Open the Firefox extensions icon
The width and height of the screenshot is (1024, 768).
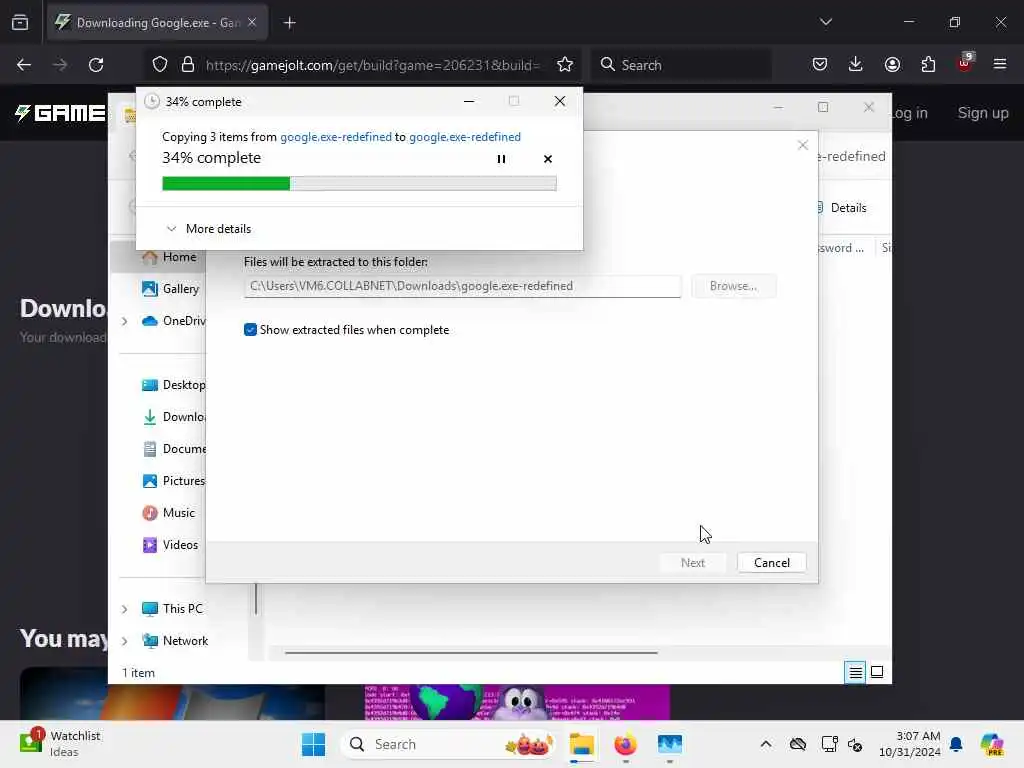click(x=928, y=65)
